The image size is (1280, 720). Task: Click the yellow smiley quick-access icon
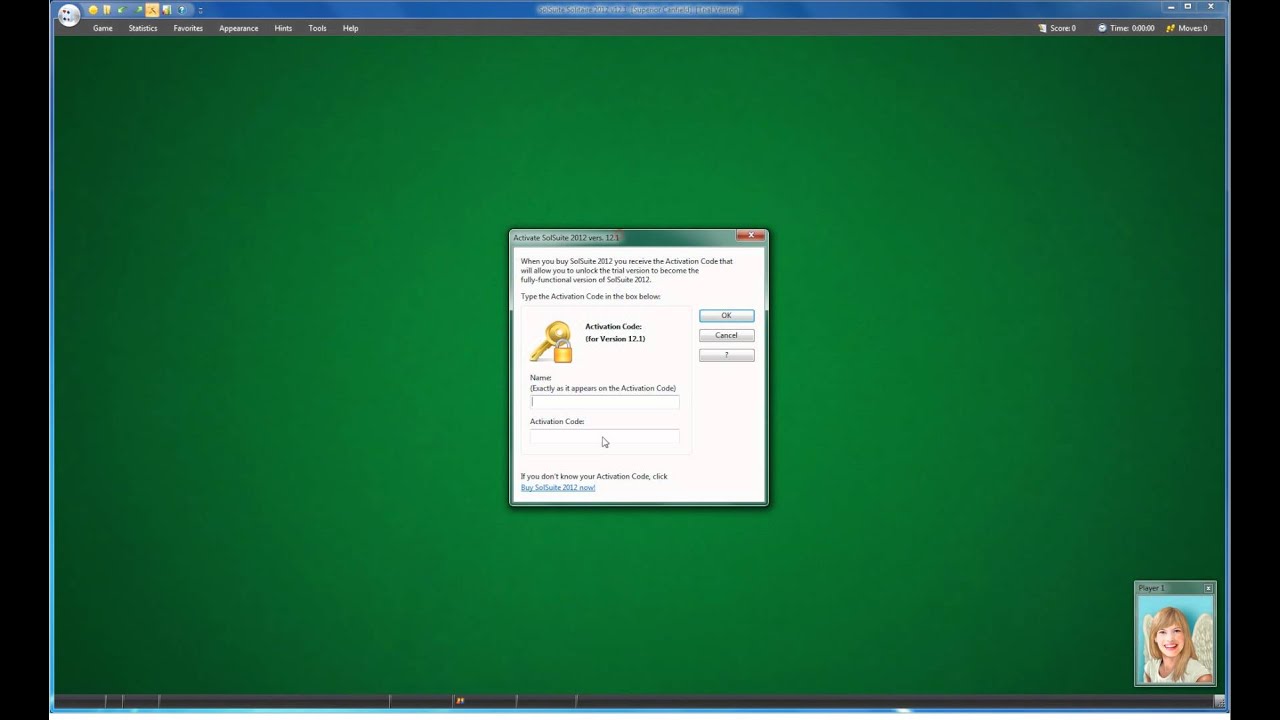pyautogui.click(x=93, y=10)
